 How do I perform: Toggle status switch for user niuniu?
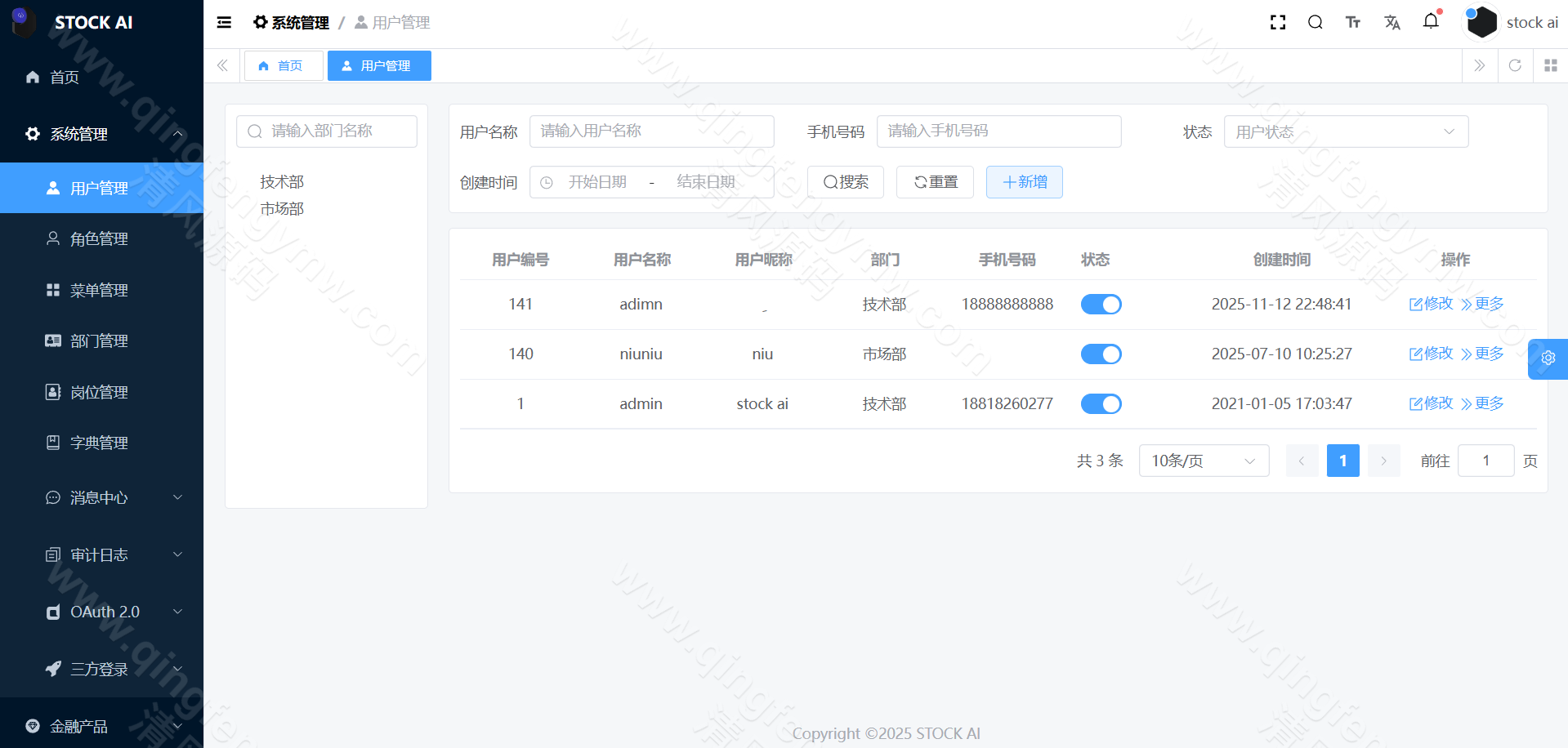point(1101,354)
